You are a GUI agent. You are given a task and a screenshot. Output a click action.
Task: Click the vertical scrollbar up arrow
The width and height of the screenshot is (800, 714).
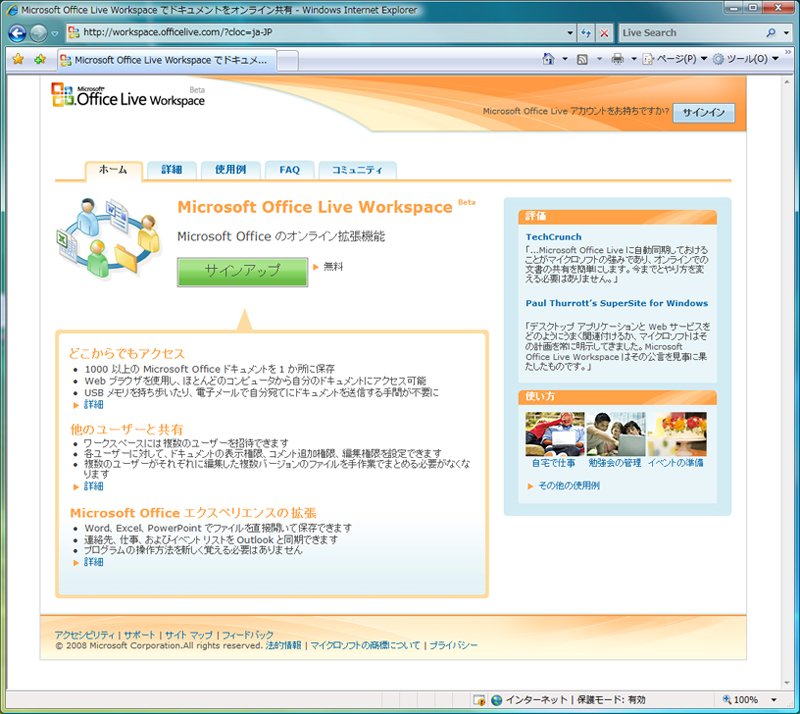click(786, 82)
